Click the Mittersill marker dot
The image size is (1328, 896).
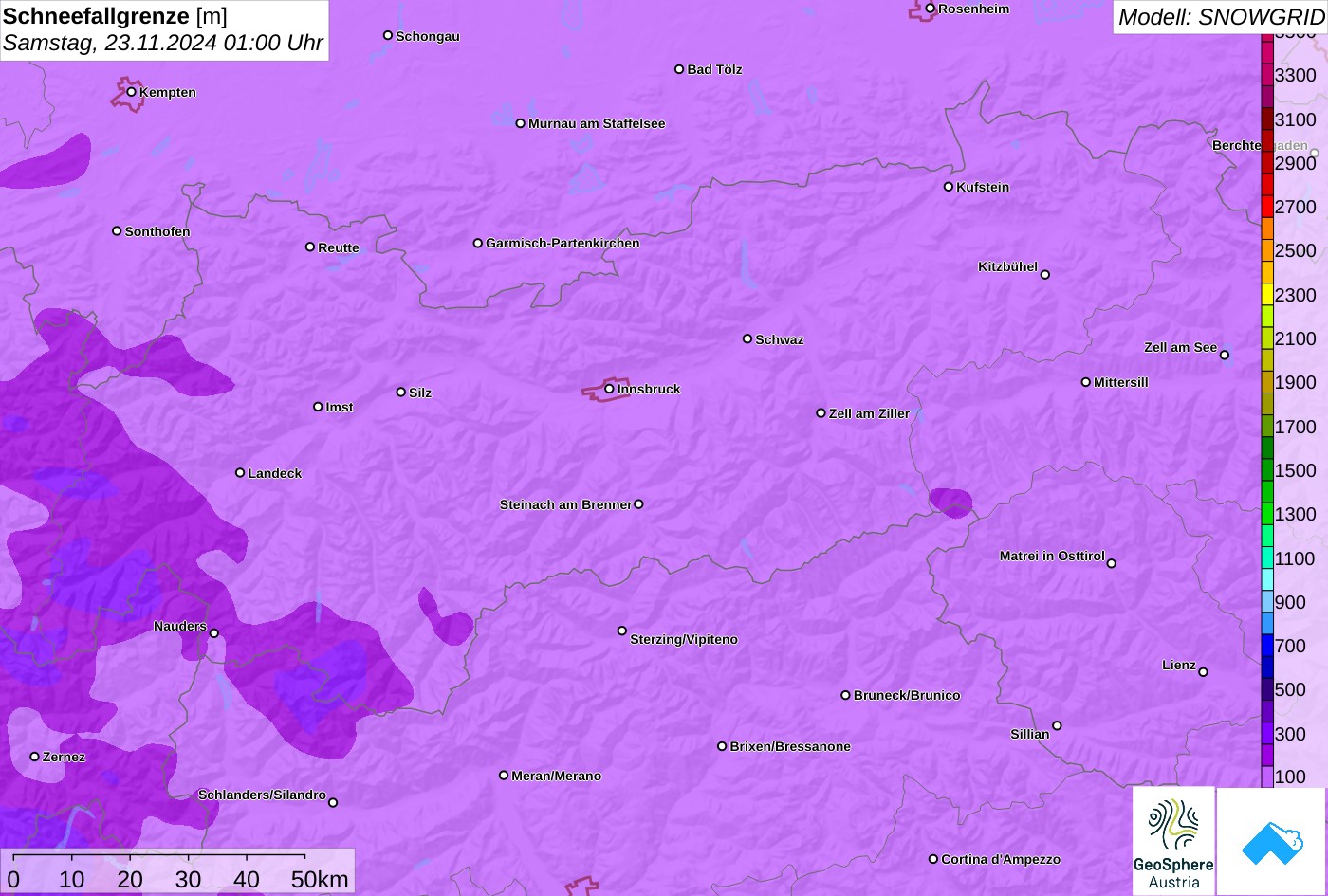[1086, 382]
